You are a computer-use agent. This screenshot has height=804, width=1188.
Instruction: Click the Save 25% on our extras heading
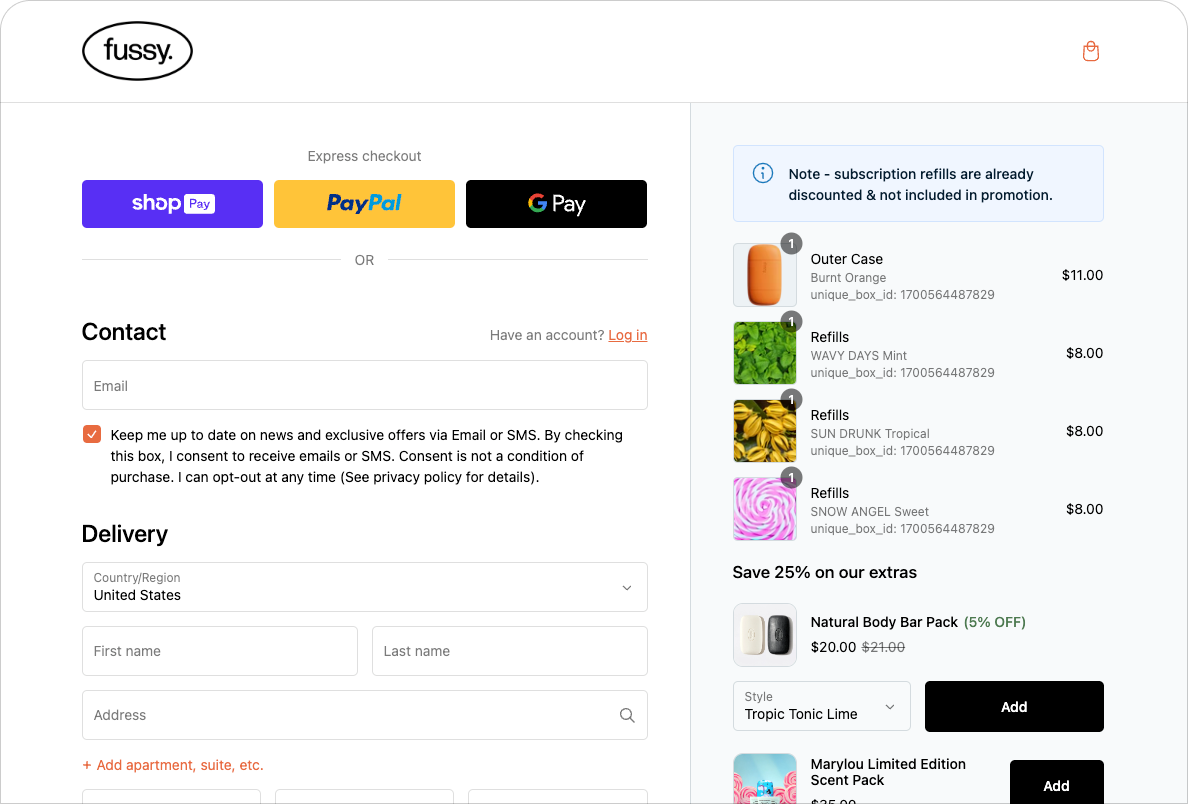point(824,572)
